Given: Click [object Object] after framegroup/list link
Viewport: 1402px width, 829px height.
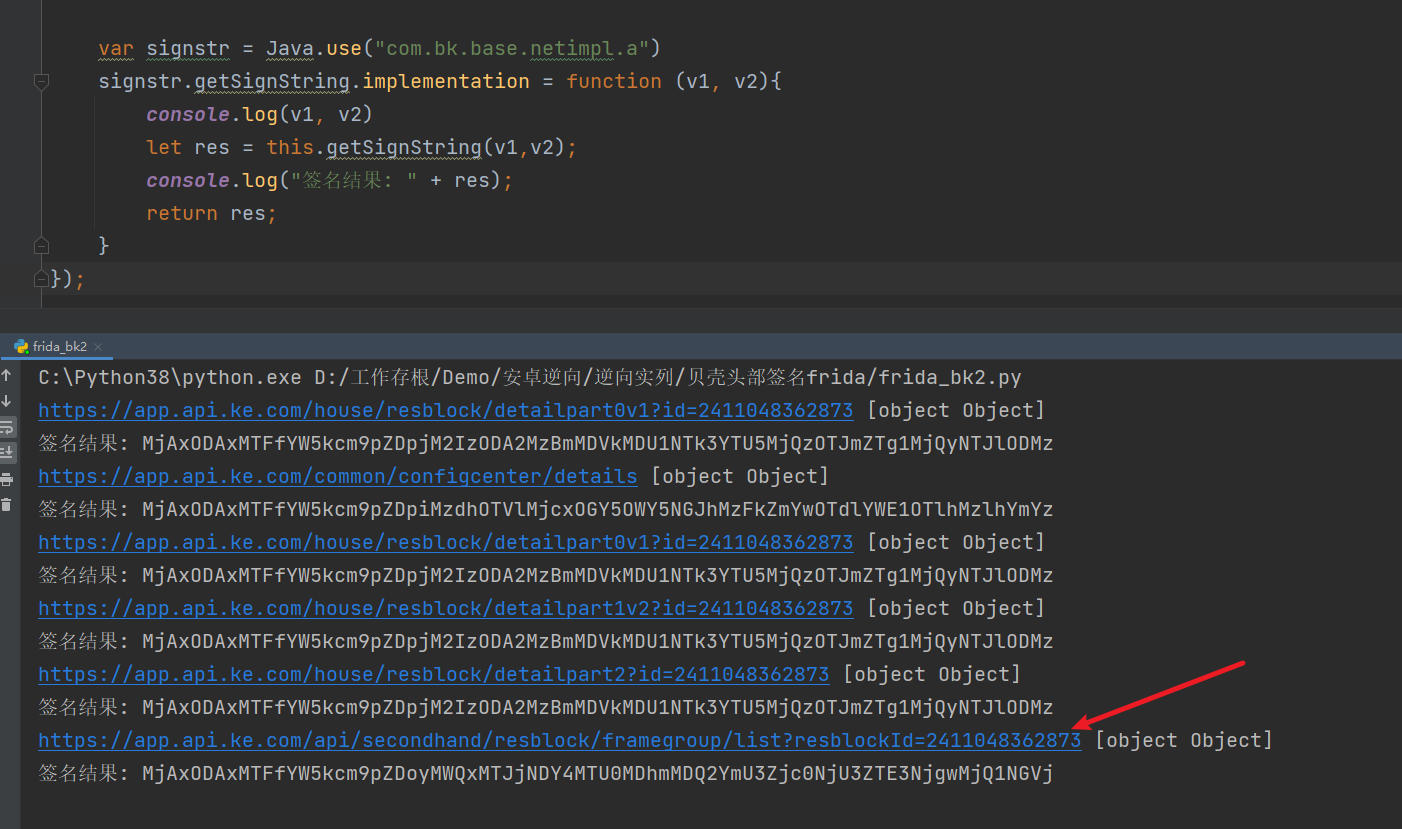Looking at the screenshot, I should [x=1184, y=740].
